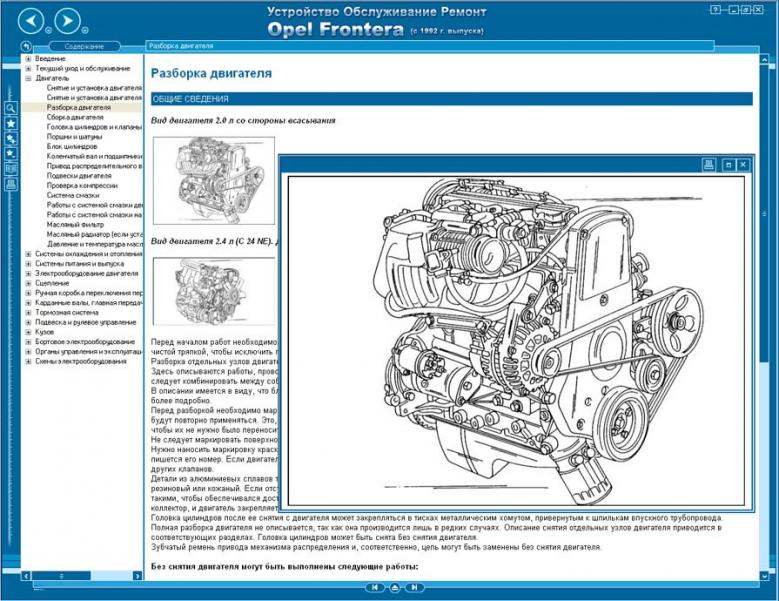Maximize the engine image popup
The width and height of the screenshot is (779, 601).
point(729,164)
